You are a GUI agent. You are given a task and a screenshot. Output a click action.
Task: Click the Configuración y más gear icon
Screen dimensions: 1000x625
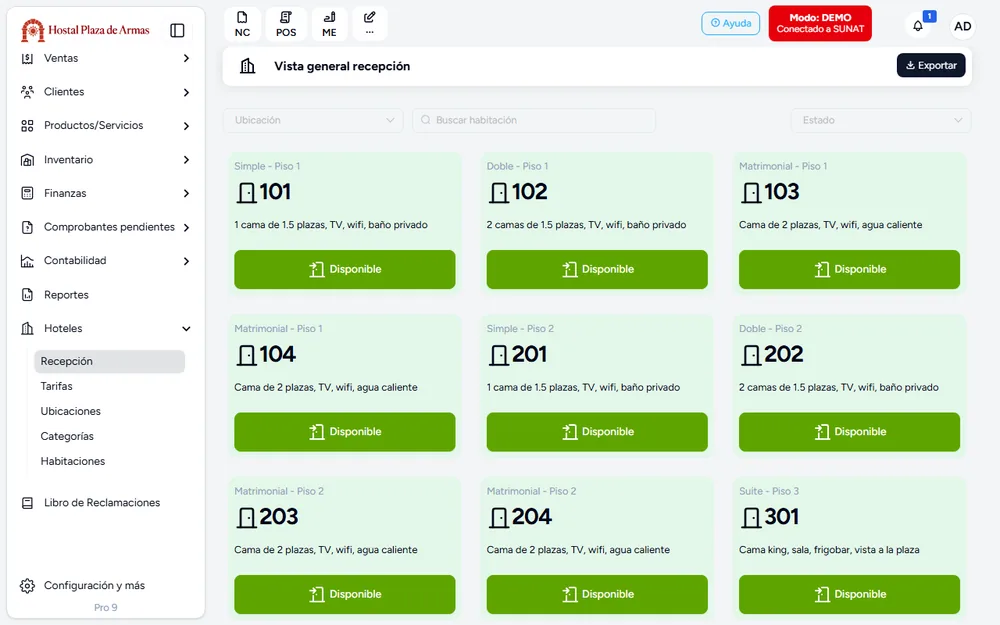pyautogui.click(x=27, y=585)
